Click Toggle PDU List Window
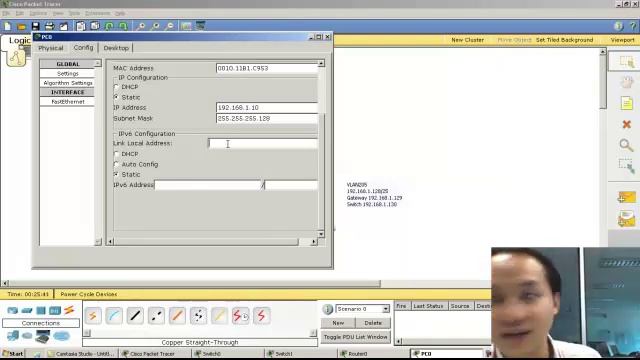 click(356, 337)
